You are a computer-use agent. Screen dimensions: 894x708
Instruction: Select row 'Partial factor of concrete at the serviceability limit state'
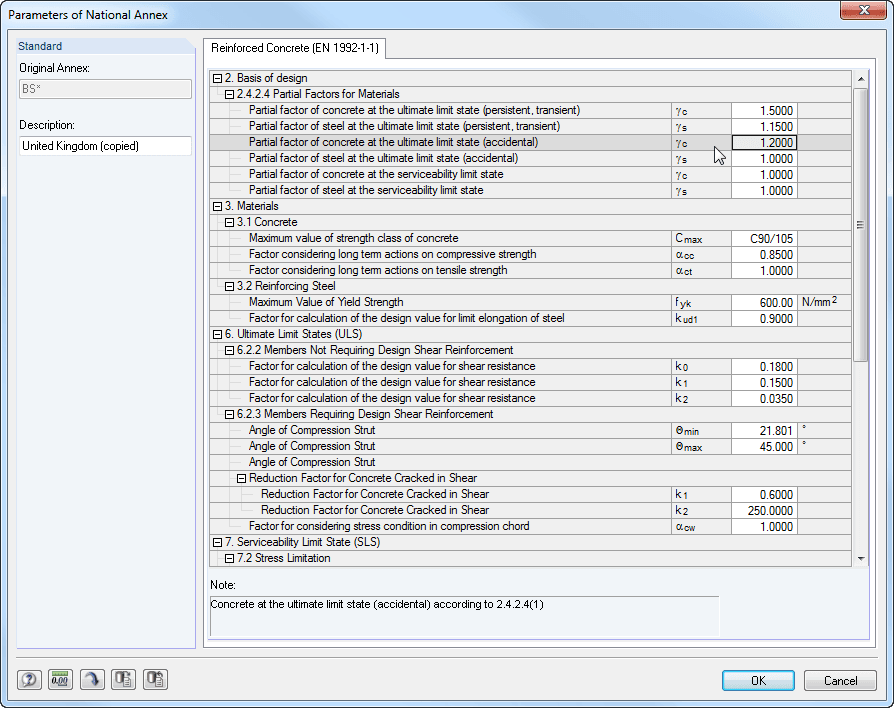point(530,174)
